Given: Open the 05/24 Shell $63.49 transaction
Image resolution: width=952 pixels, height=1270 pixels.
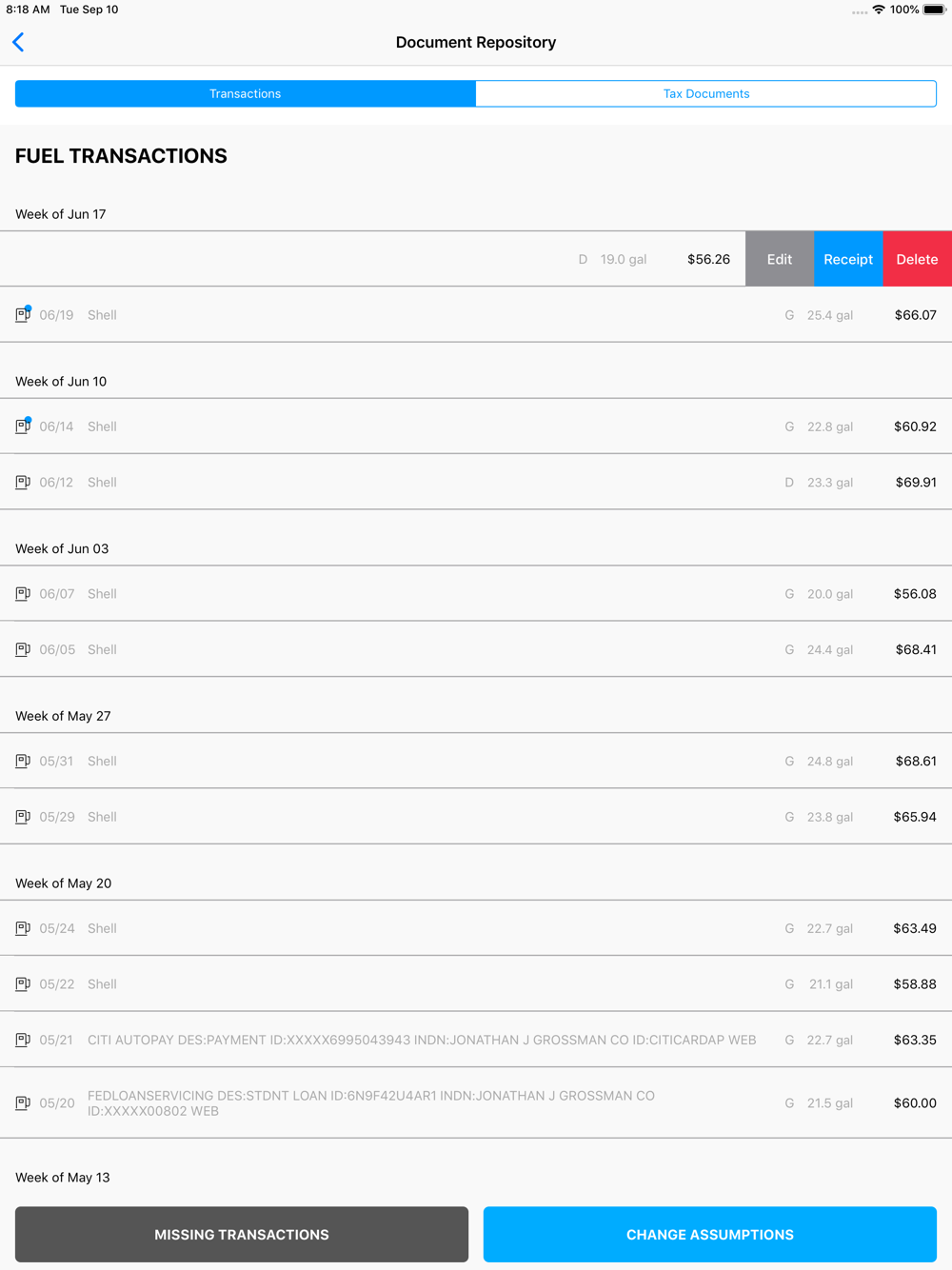Looking at the screenshot, I should 476,928.
